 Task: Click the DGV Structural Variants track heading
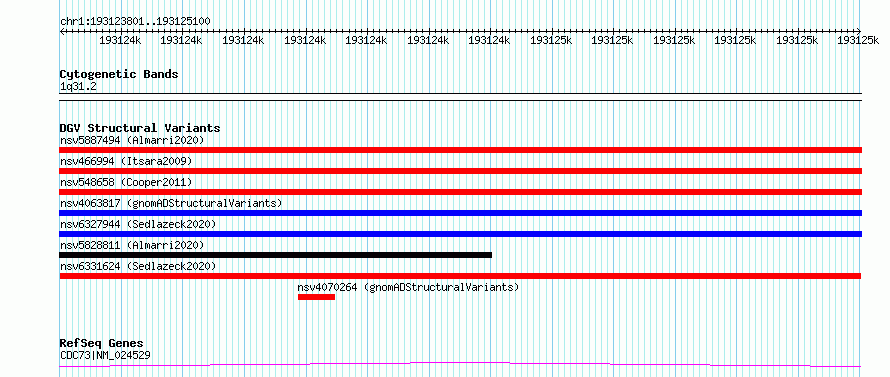140,128
